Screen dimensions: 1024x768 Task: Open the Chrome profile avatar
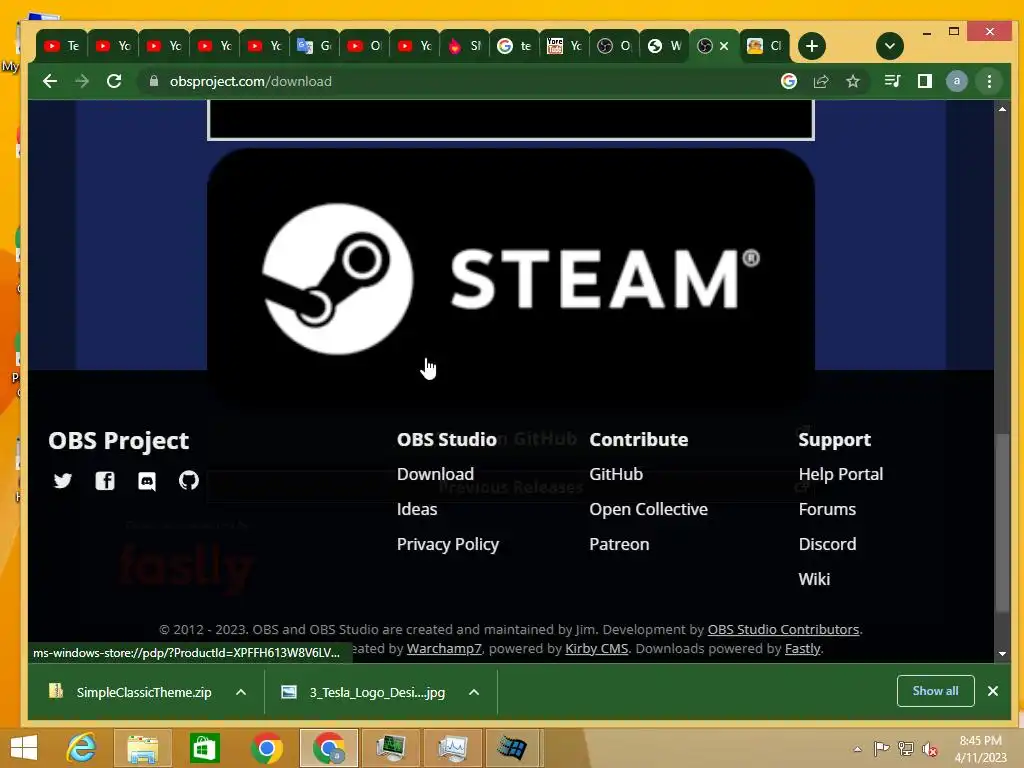pyautogui.click(x=957, y=81)
